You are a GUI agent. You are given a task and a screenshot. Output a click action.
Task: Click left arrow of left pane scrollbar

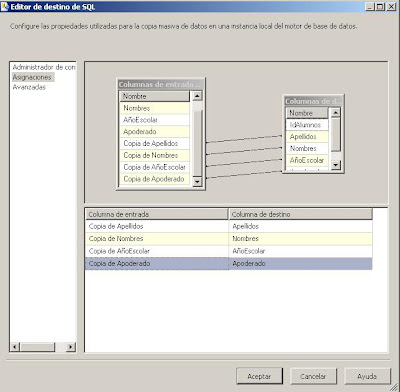coord(15,347)
